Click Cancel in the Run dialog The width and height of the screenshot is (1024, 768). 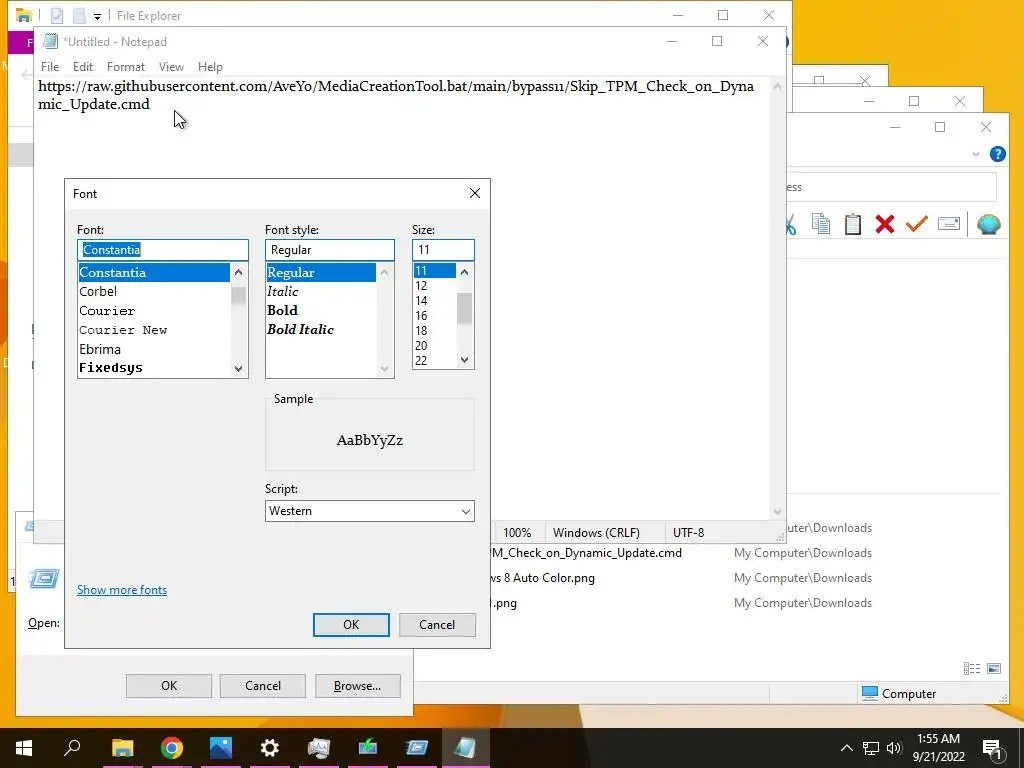[x=263, y=686]
